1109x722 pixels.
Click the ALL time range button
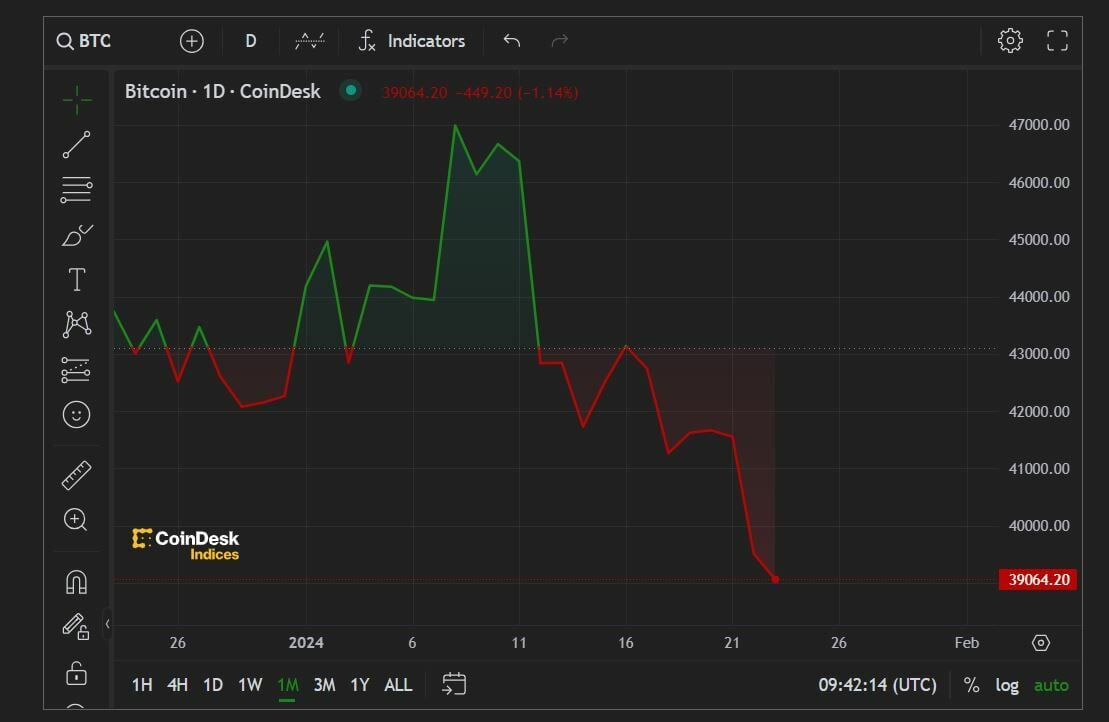pos(398,685)
